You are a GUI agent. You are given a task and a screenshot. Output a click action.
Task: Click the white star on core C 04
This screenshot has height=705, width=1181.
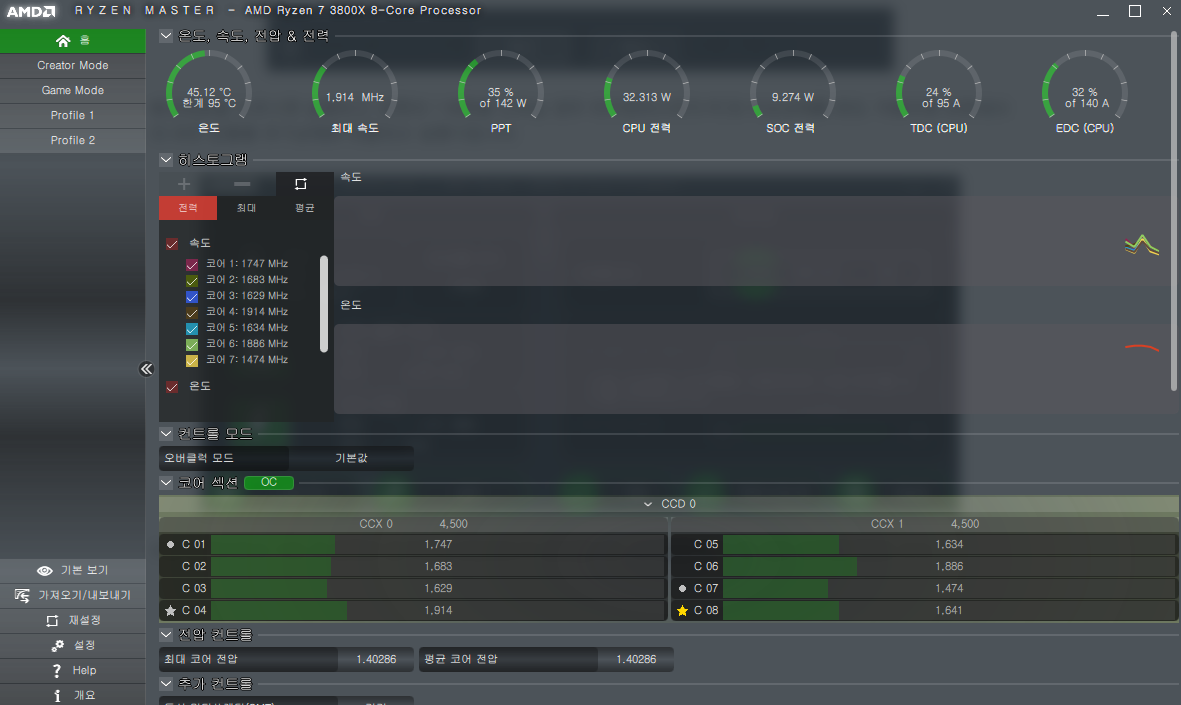tap(170, 610)
